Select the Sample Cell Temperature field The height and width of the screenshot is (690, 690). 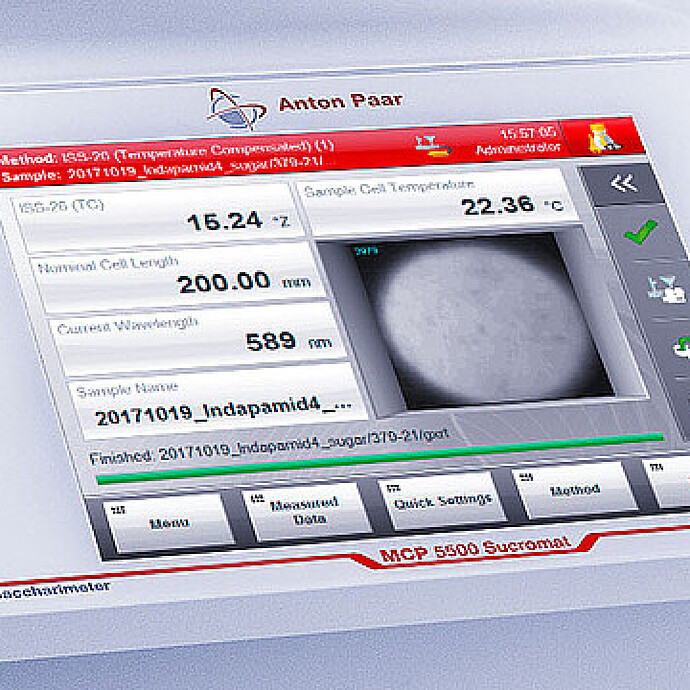click(x=435, y=200)
